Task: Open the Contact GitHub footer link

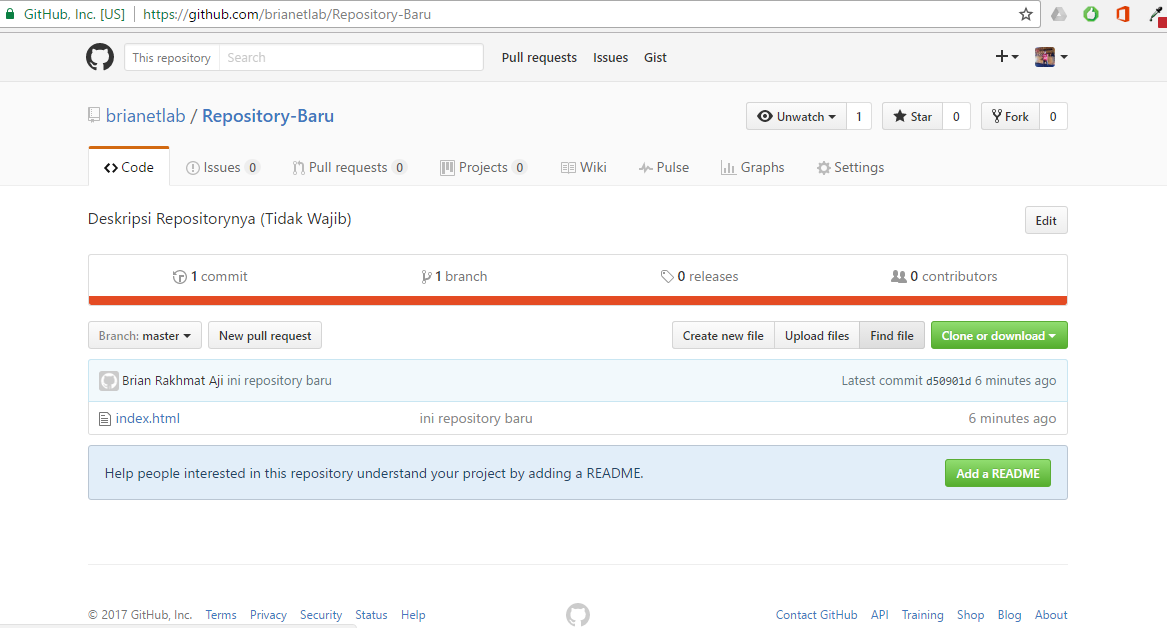Action: [x=816, y=615]
